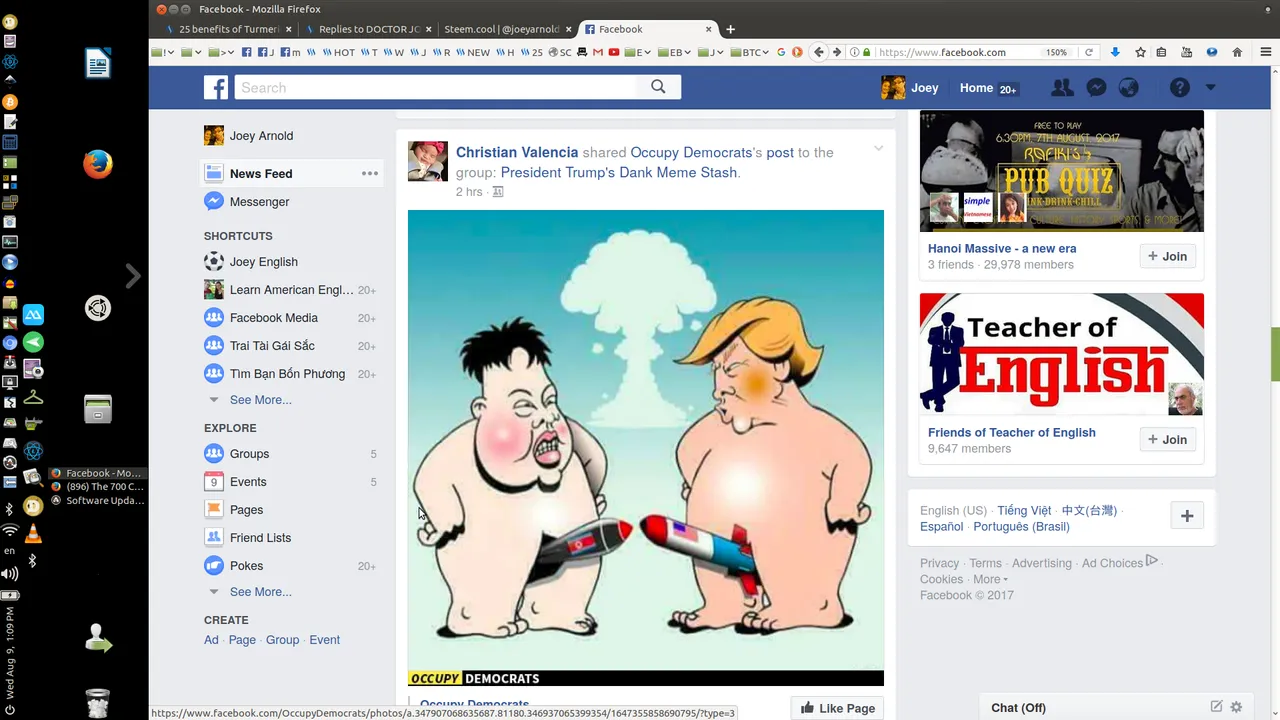Viewport: 1280px width, 720px height.
Task: Open President Trump's Dank Meme Stash group
Action: tap(619, 172)
